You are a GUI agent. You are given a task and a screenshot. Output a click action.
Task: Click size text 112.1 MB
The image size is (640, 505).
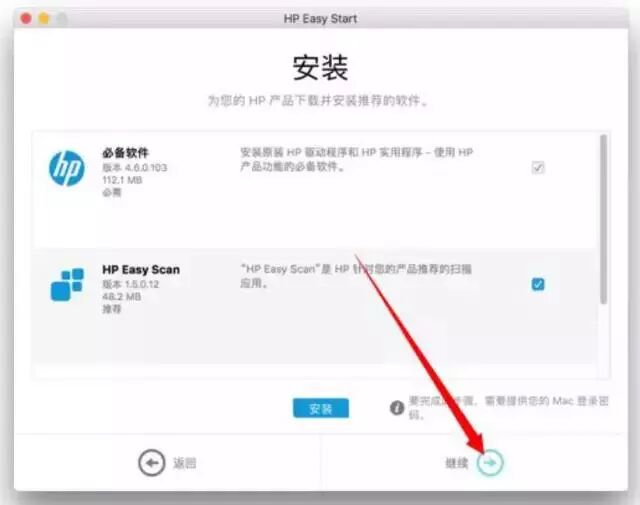pyautogui.click(x=122, y=180)
